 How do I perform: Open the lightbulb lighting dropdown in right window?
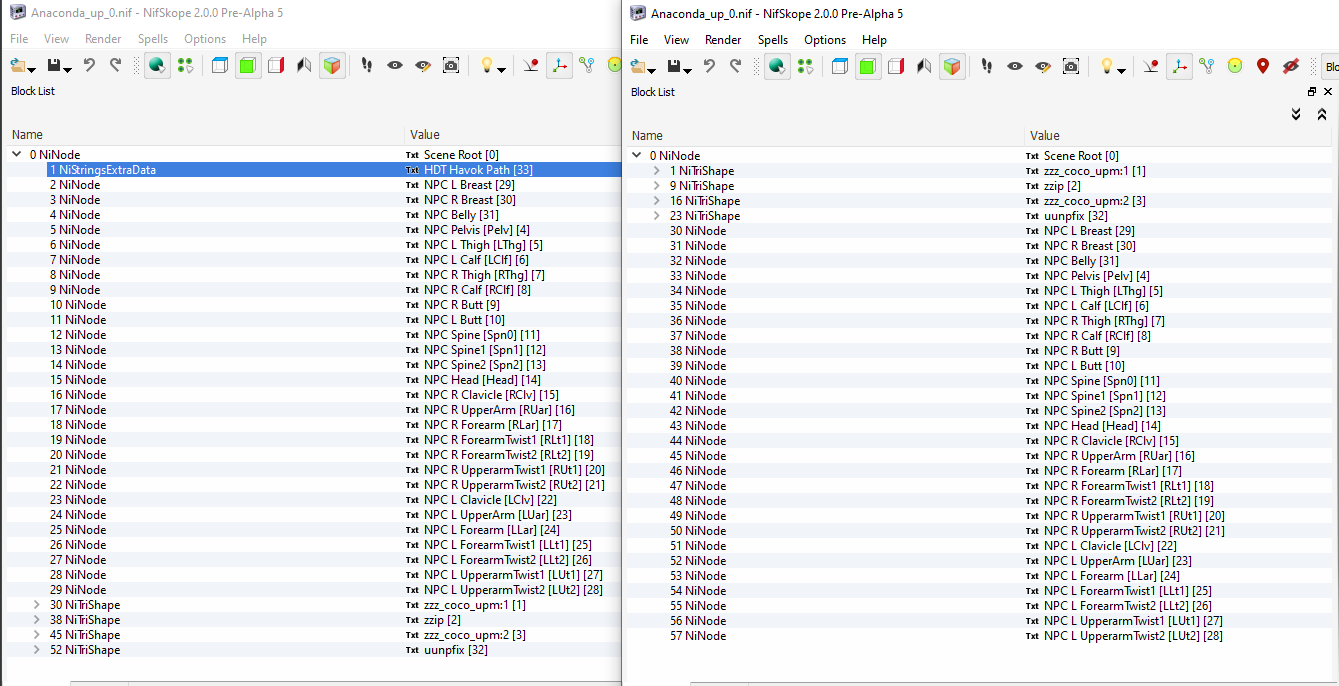(1112, 66)
